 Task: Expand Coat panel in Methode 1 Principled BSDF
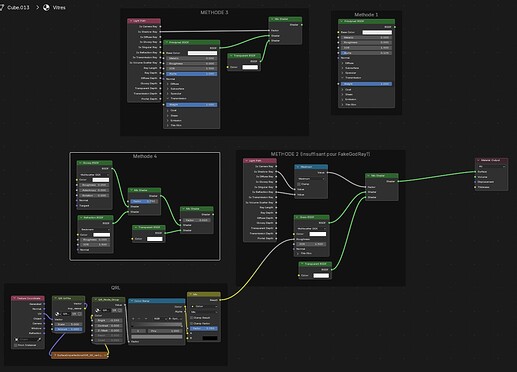(342, 89)
